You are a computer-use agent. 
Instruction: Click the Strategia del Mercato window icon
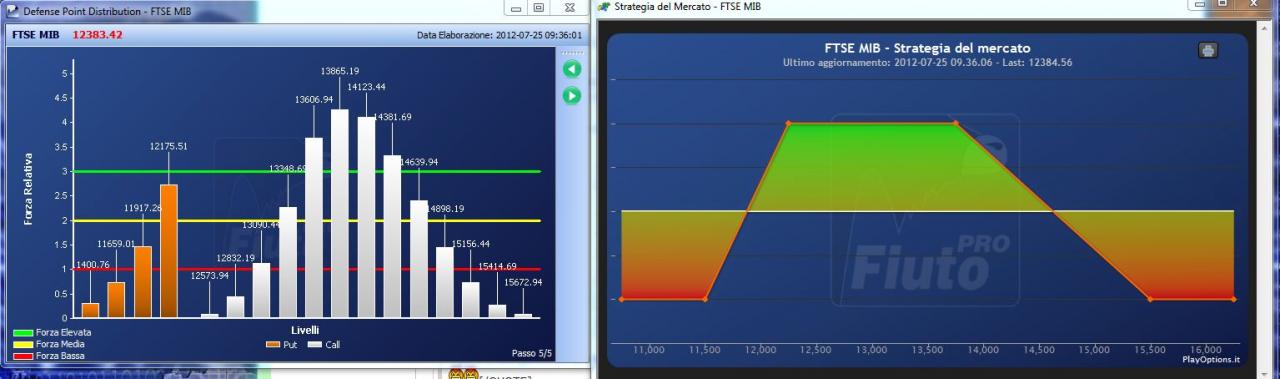[x=604, y=7]
